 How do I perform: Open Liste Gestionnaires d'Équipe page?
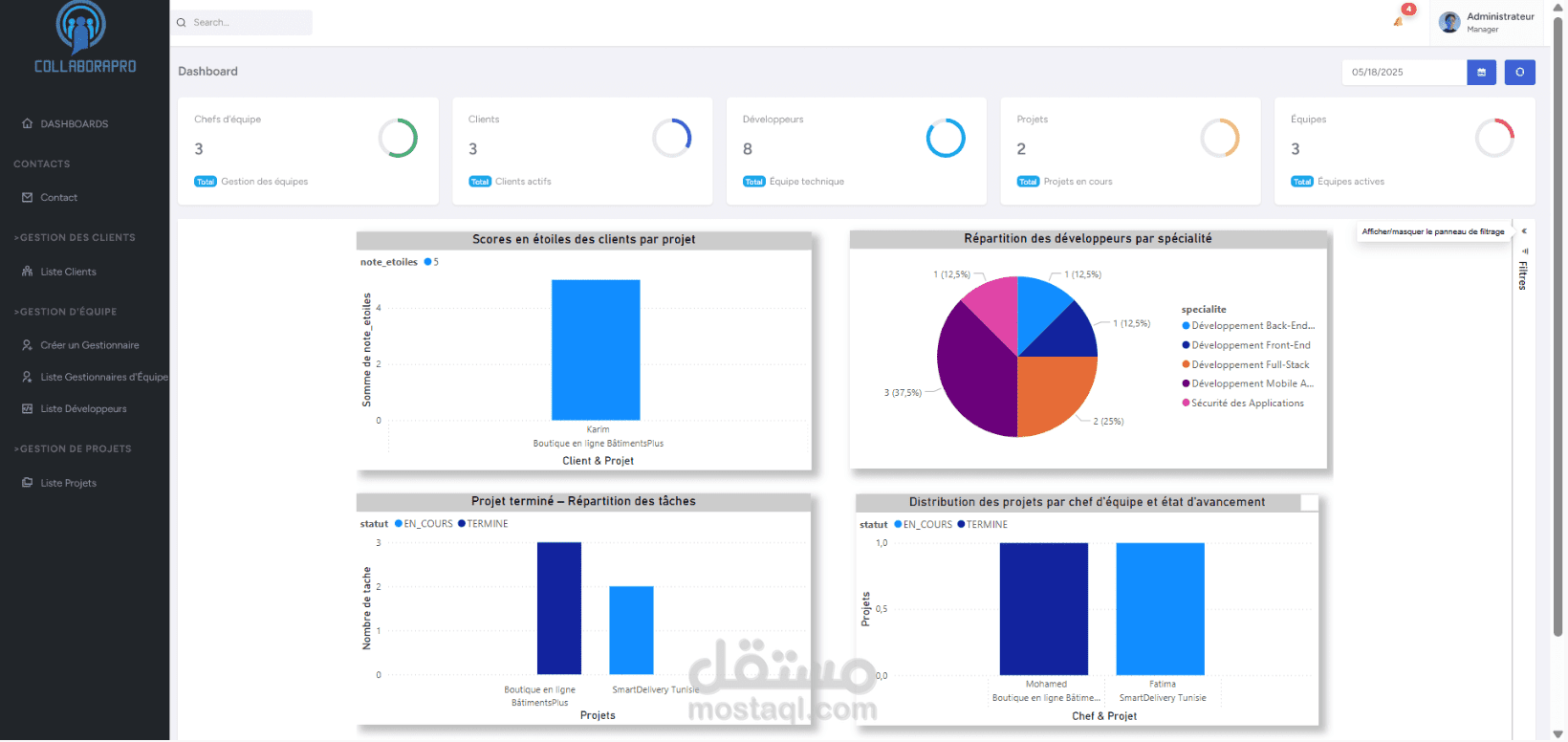click(x=104, y=377)
